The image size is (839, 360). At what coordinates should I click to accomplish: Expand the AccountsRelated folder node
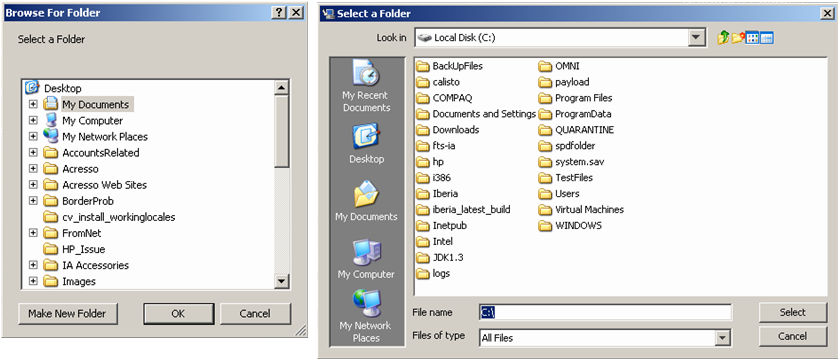click(x=33, y=152)
